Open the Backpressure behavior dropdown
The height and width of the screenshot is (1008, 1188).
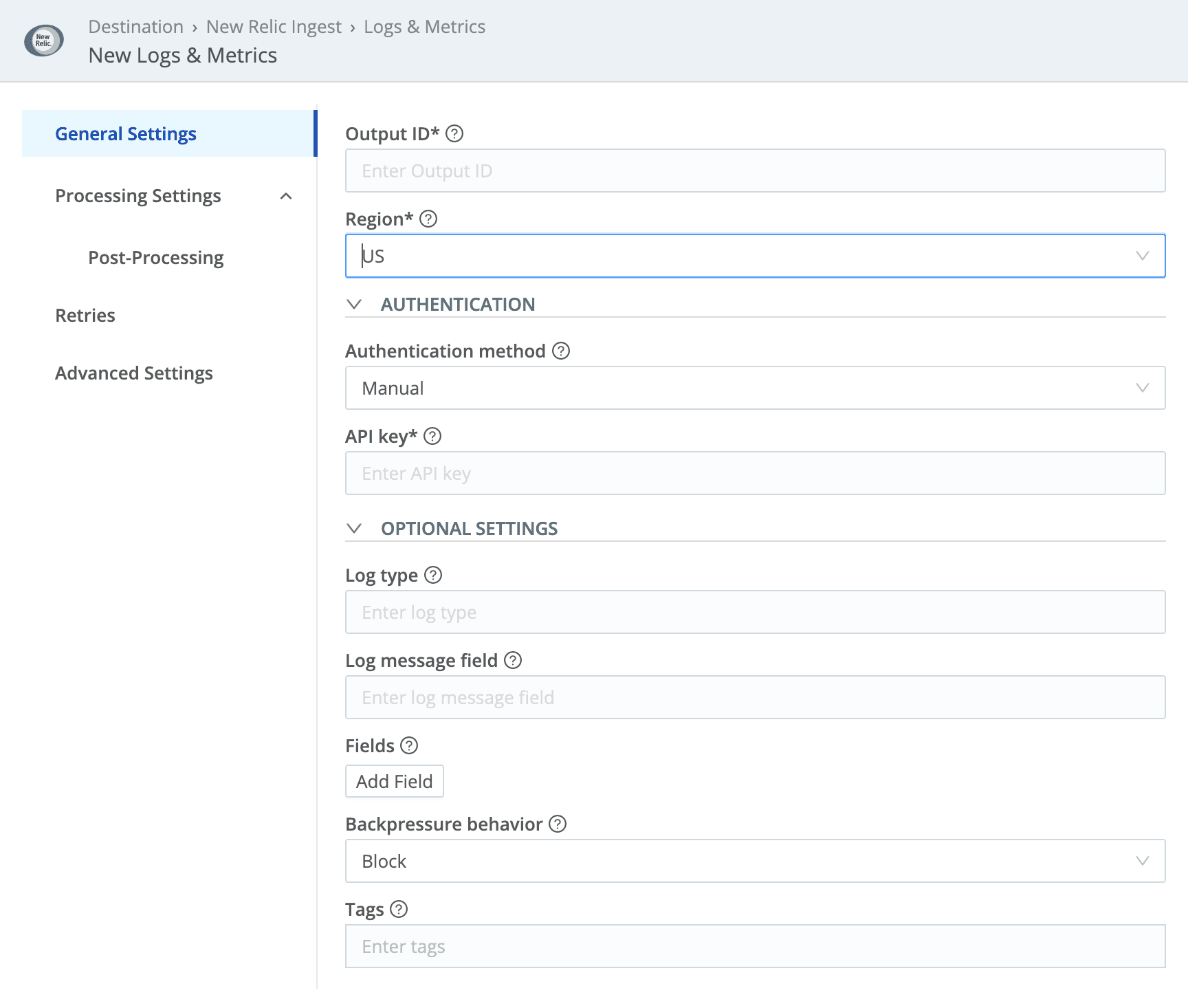[754, 861]
